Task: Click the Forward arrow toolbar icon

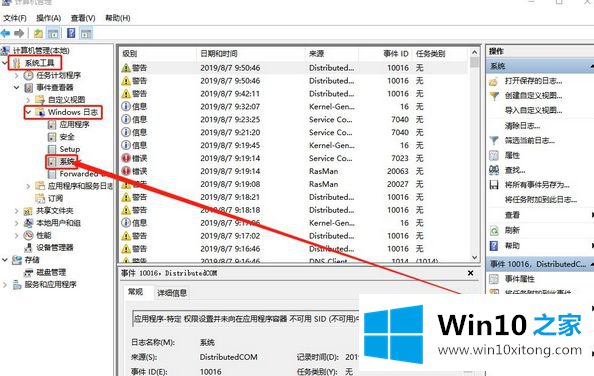Action: coord(19,33)
